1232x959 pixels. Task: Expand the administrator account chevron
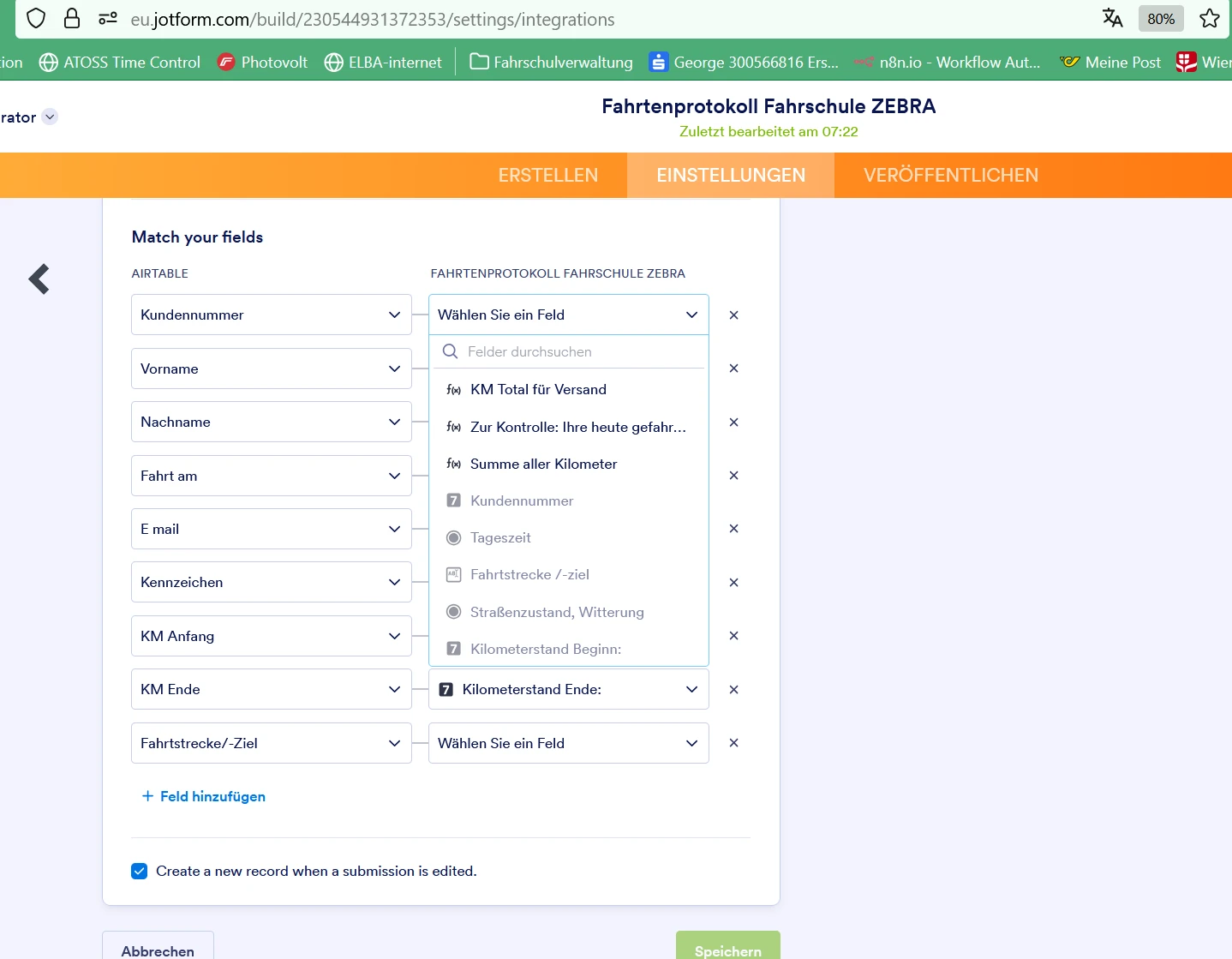tap(49, 117)
